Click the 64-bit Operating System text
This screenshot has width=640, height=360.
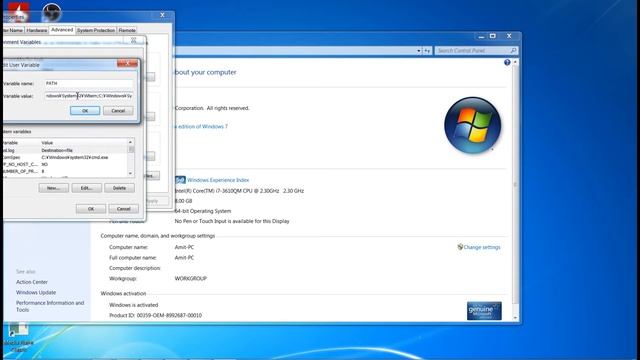(203, 211)
